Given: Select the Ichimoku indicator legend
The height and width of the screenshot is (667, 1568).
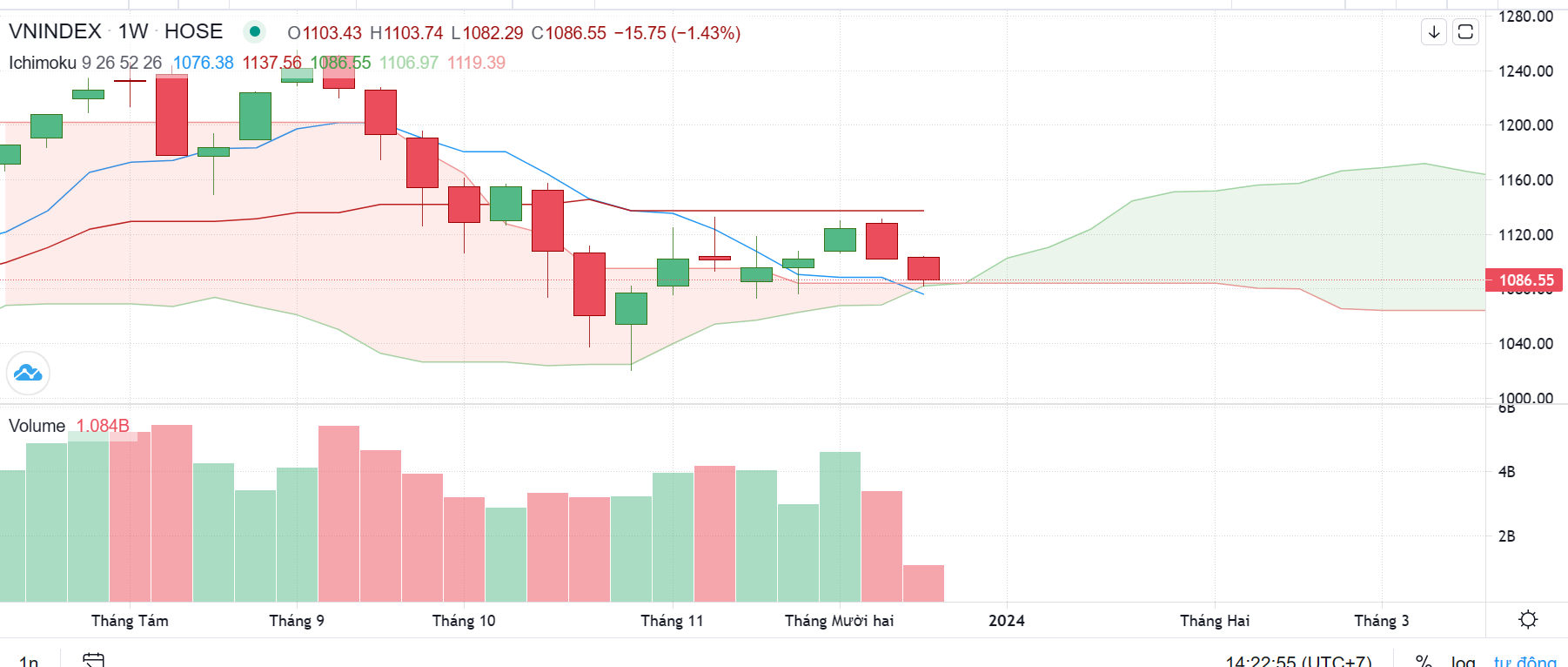Looking at the screenshot, I should click(42, 63).
